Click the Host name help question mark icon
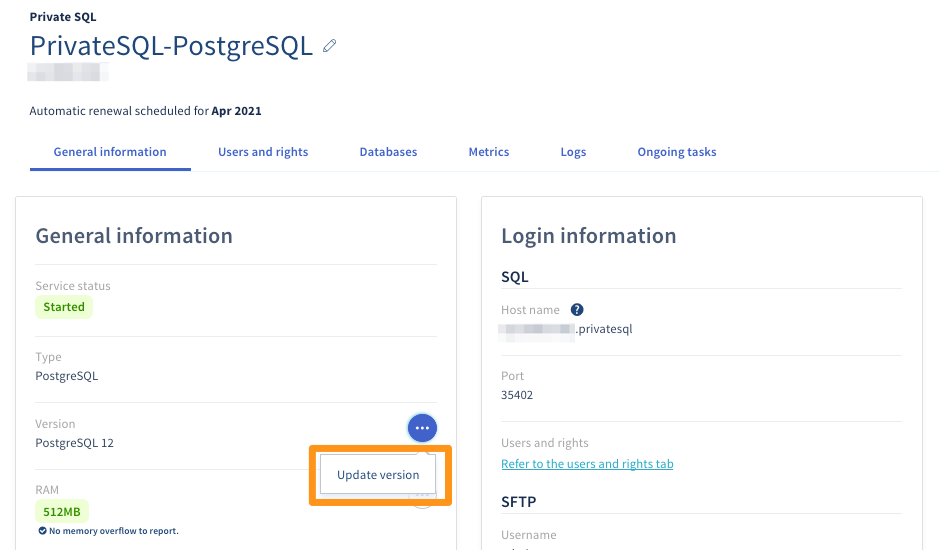Image resolution: width=940 pixels, height=550 pixels. (577, 310)
